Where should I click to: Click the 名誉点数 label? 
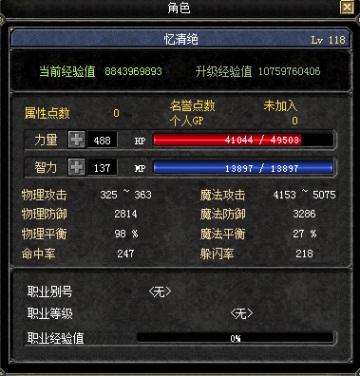tap(192, 106)
